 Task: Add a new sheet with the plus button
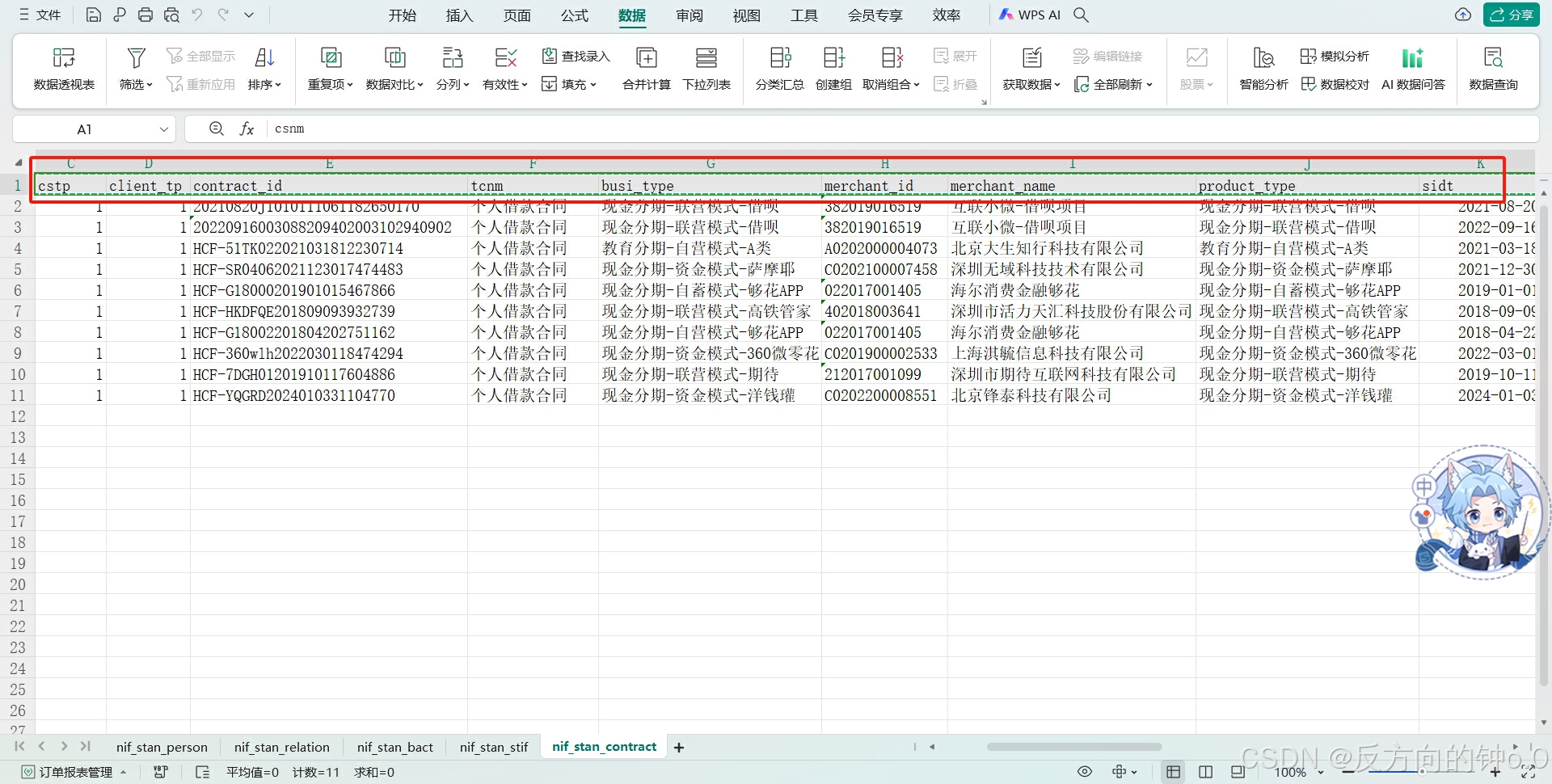[x=679, y=748]
